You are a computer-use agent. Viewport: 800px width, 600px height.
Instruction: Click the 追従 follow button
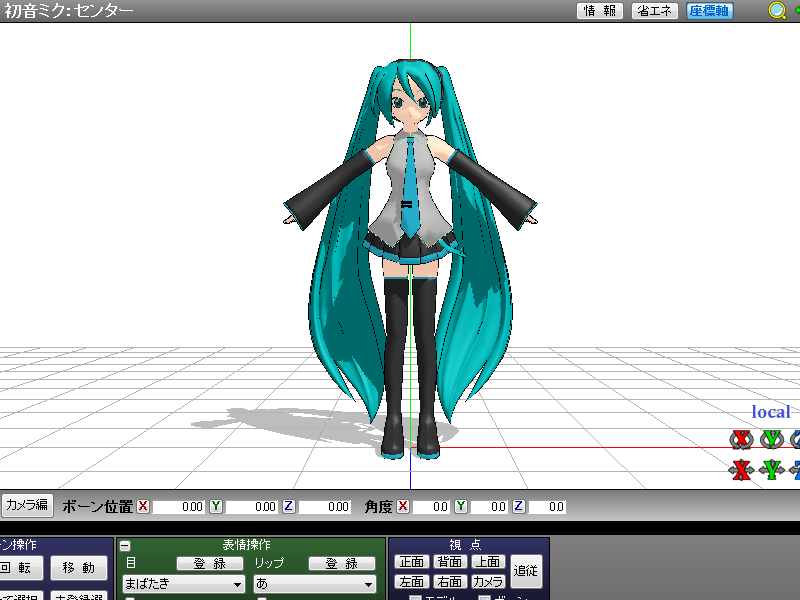(x=526, y=571)
